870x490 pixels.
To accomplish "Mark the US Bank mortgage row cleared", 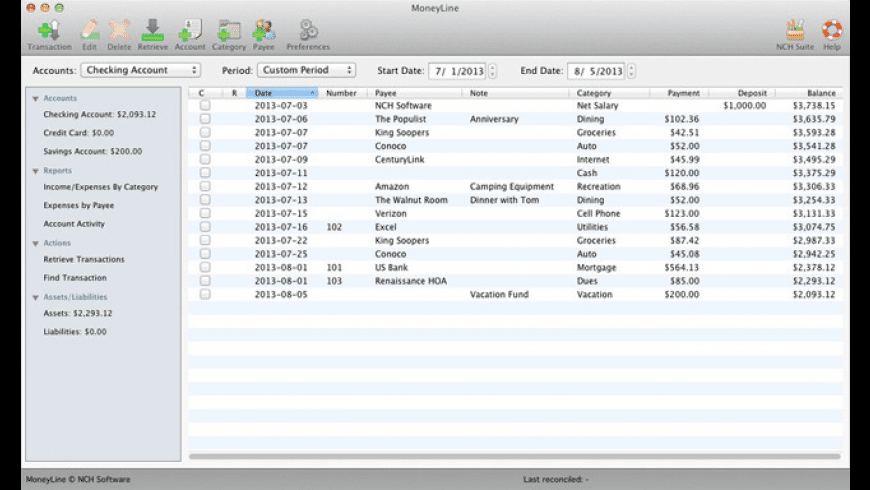I will pos(205,267).
